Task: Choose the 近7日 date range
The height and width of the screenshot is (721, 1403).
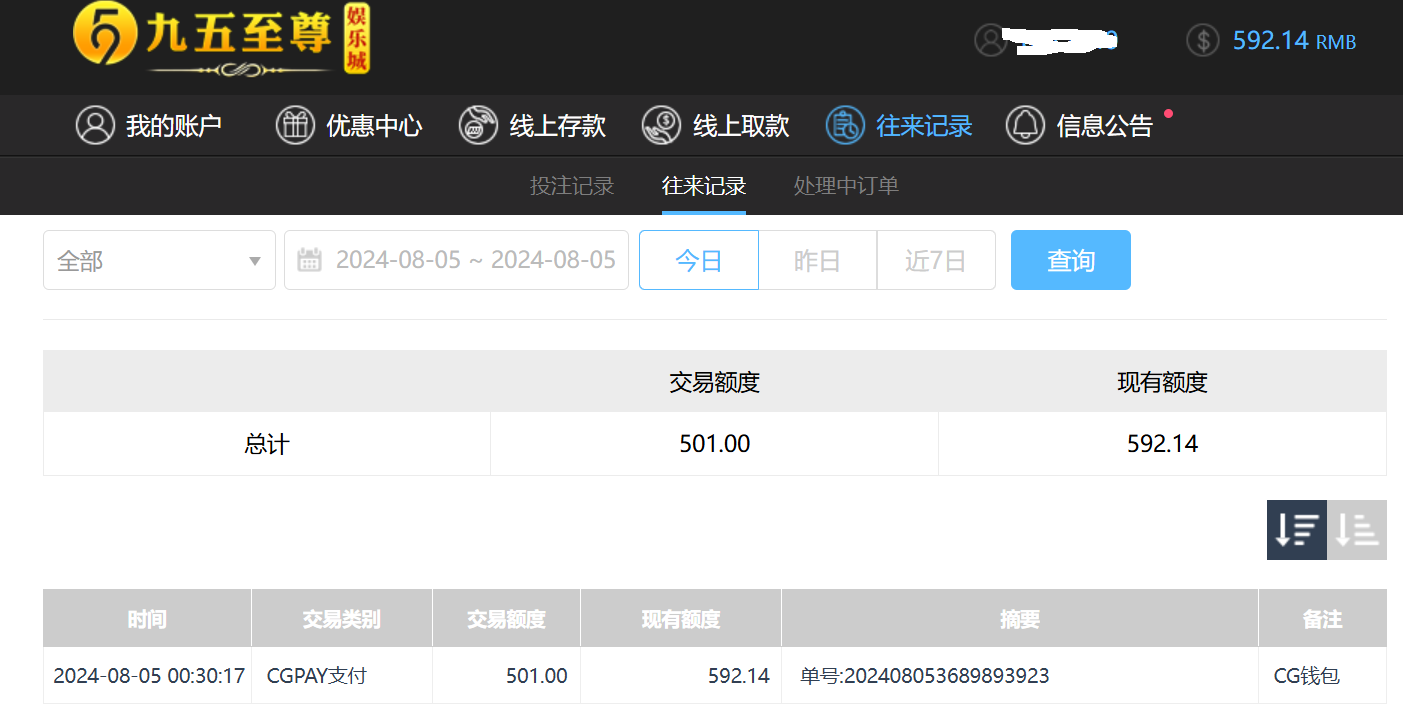Action: coord(935,261)
